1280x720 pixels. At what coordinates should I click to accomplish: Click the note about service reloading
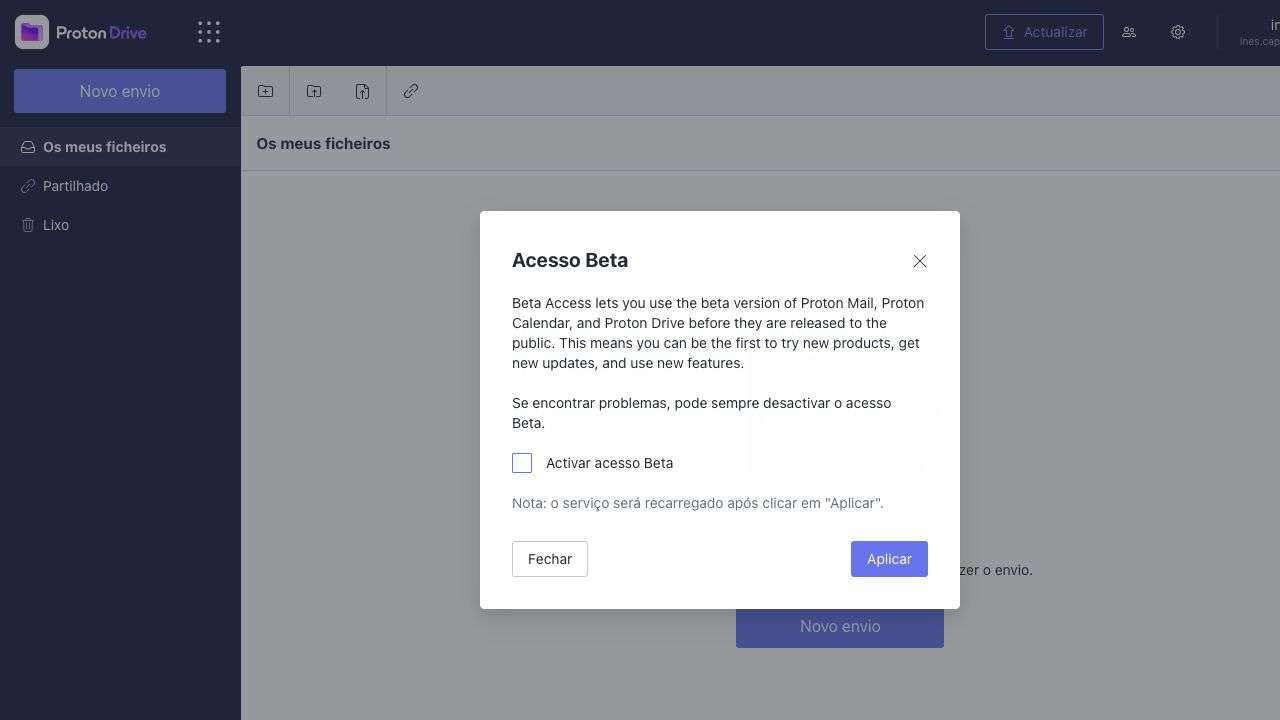pyautogui.click(x=698, y=503)
